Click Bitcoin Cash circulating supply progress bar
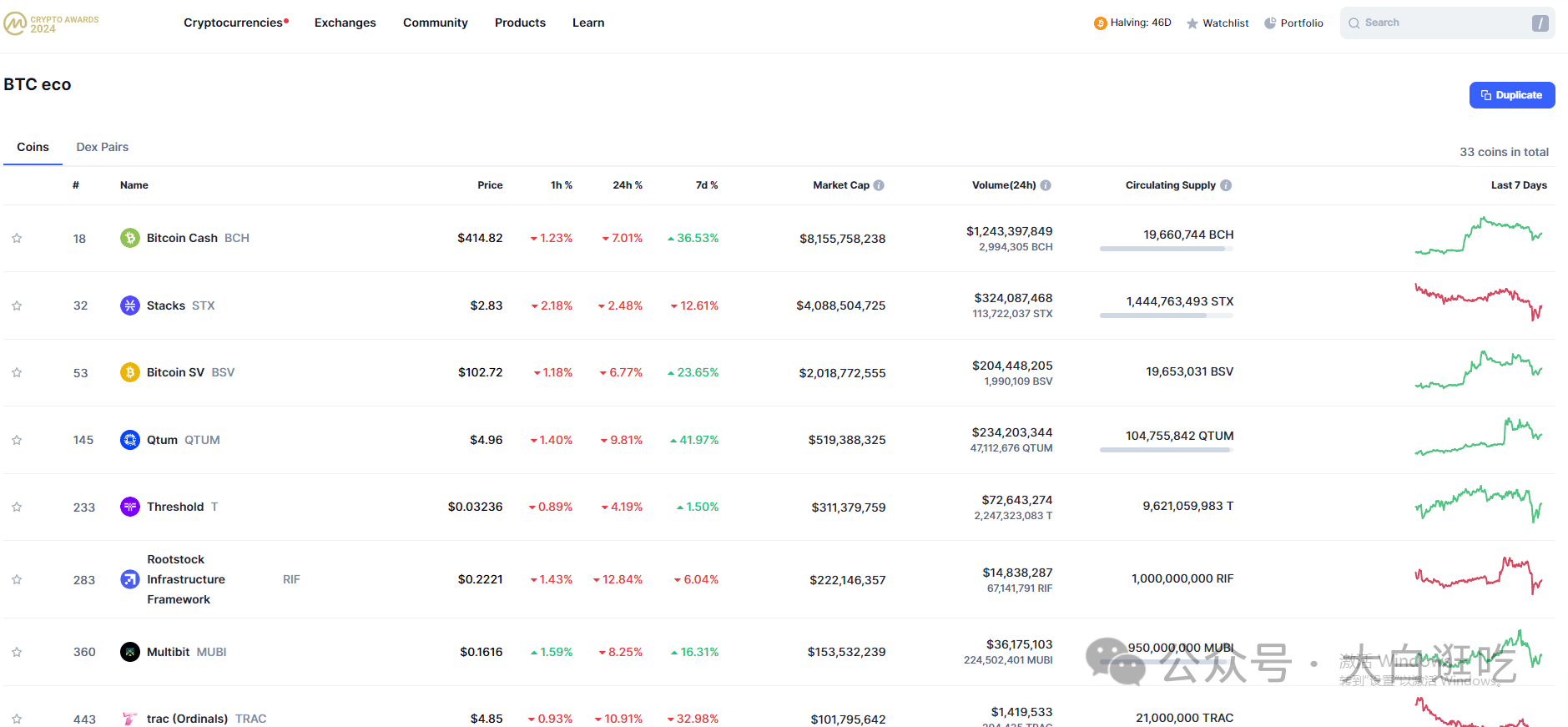This screenshot has height=727, width=1568. pyautogui.click(x=1167, y=249)
